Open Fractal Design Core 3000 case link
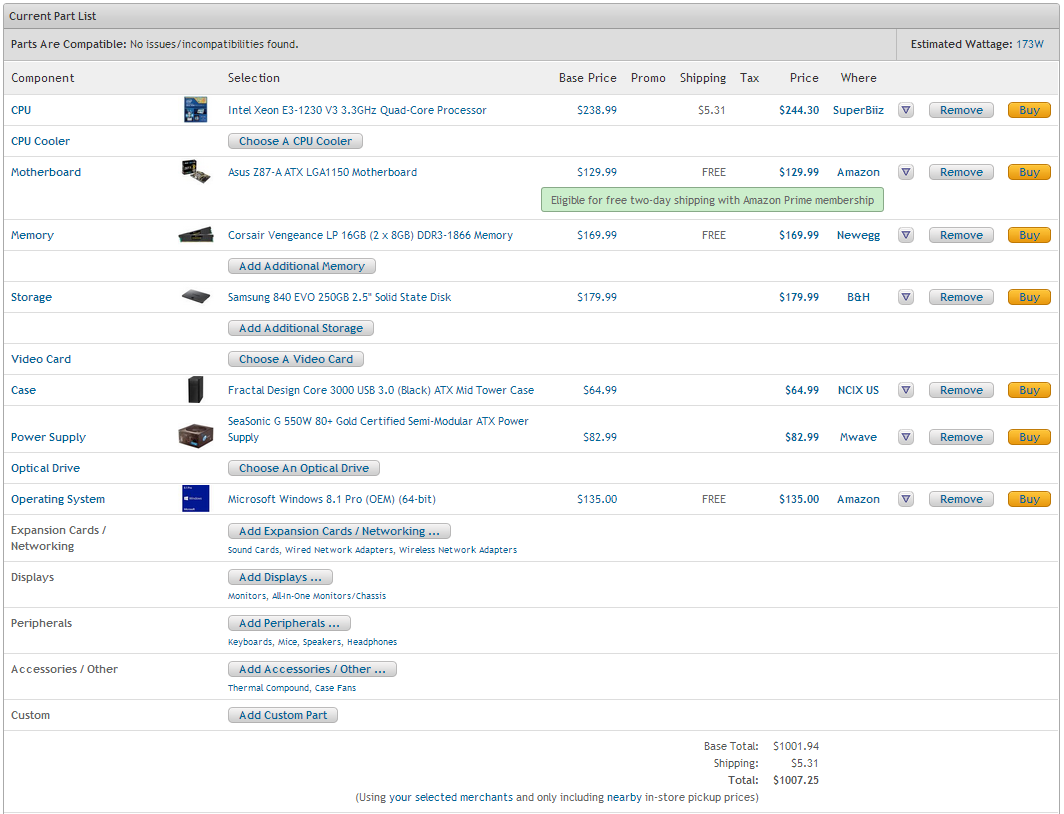This screenshot has width=1064, height=814. pos(381,390)
